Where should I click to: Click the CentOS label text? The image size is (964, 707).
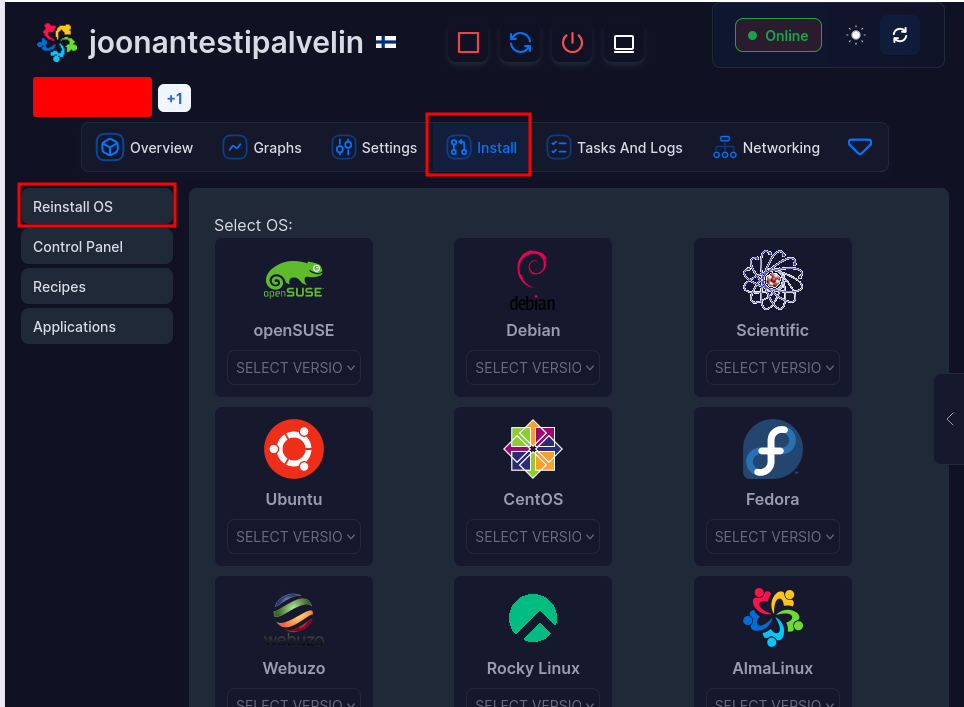tap(532, 499)
